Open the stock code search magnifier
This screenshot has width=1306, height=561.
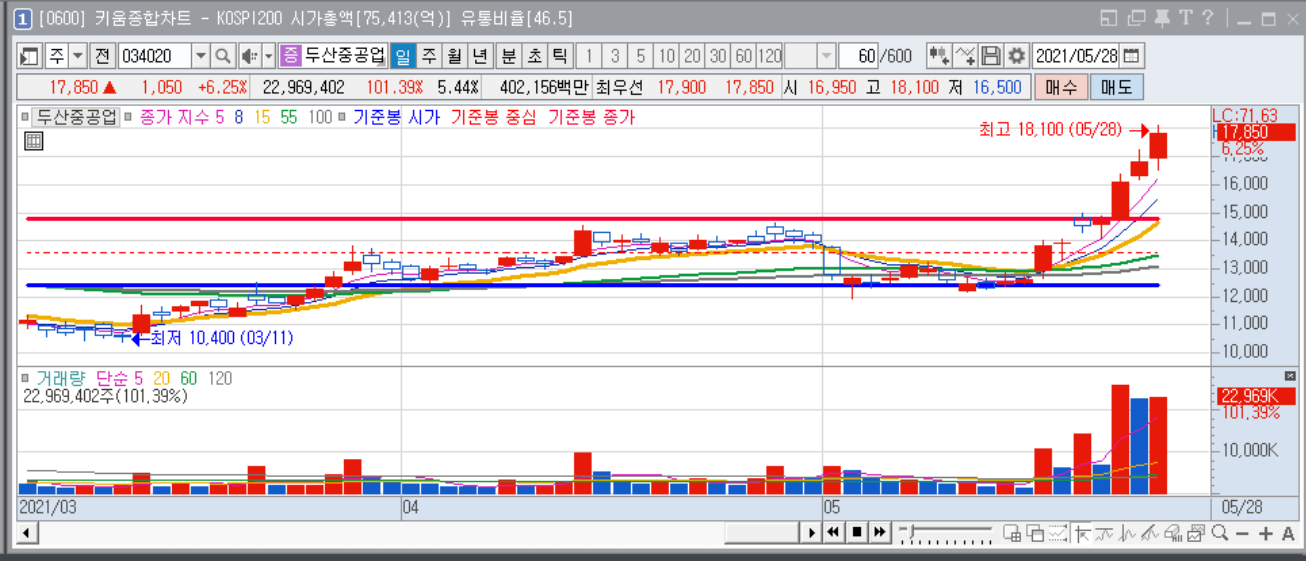(222, 56)
